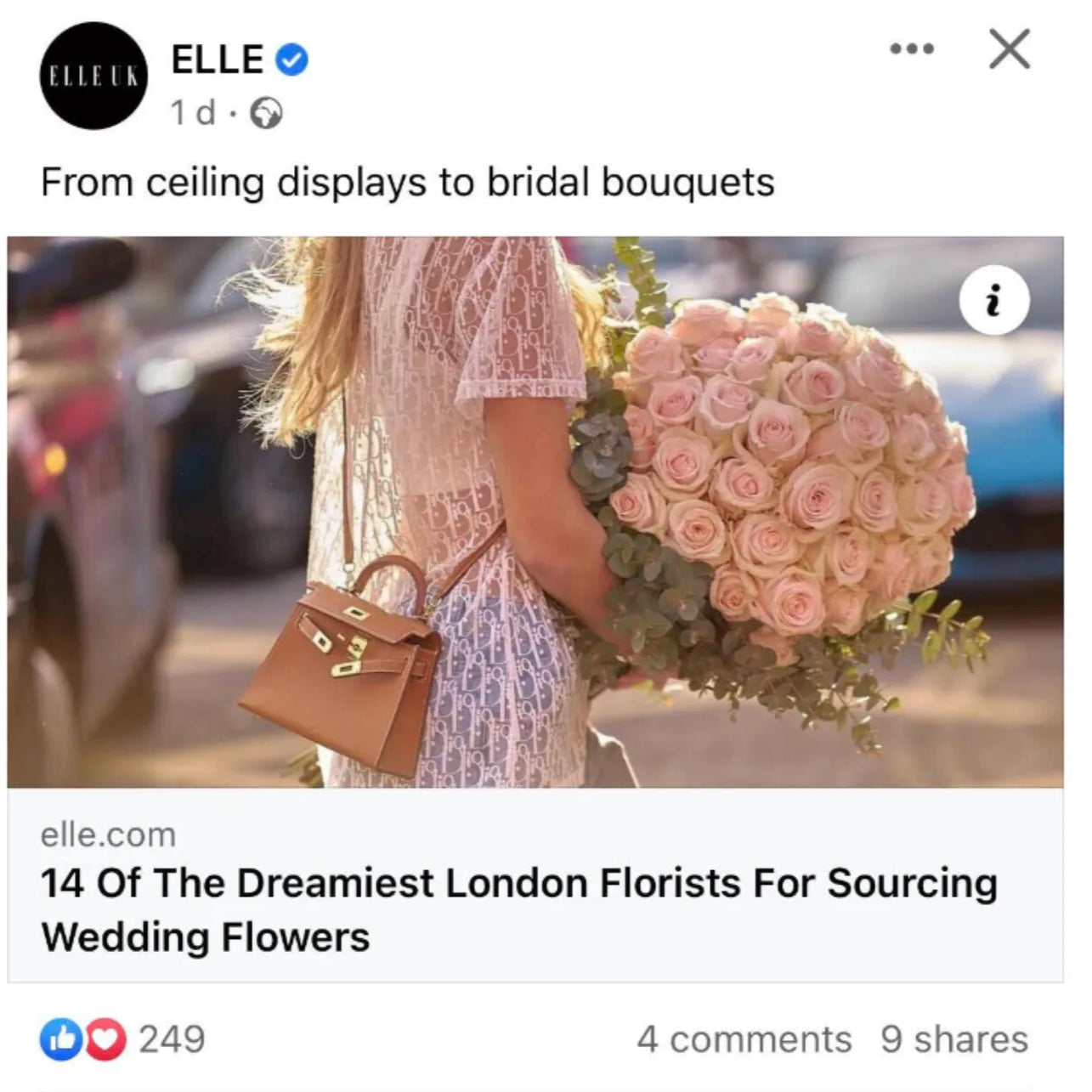This screenshot has width=1092, height=1092.
Task: Open the 4 comments
Action: [x=744, y=1039]
